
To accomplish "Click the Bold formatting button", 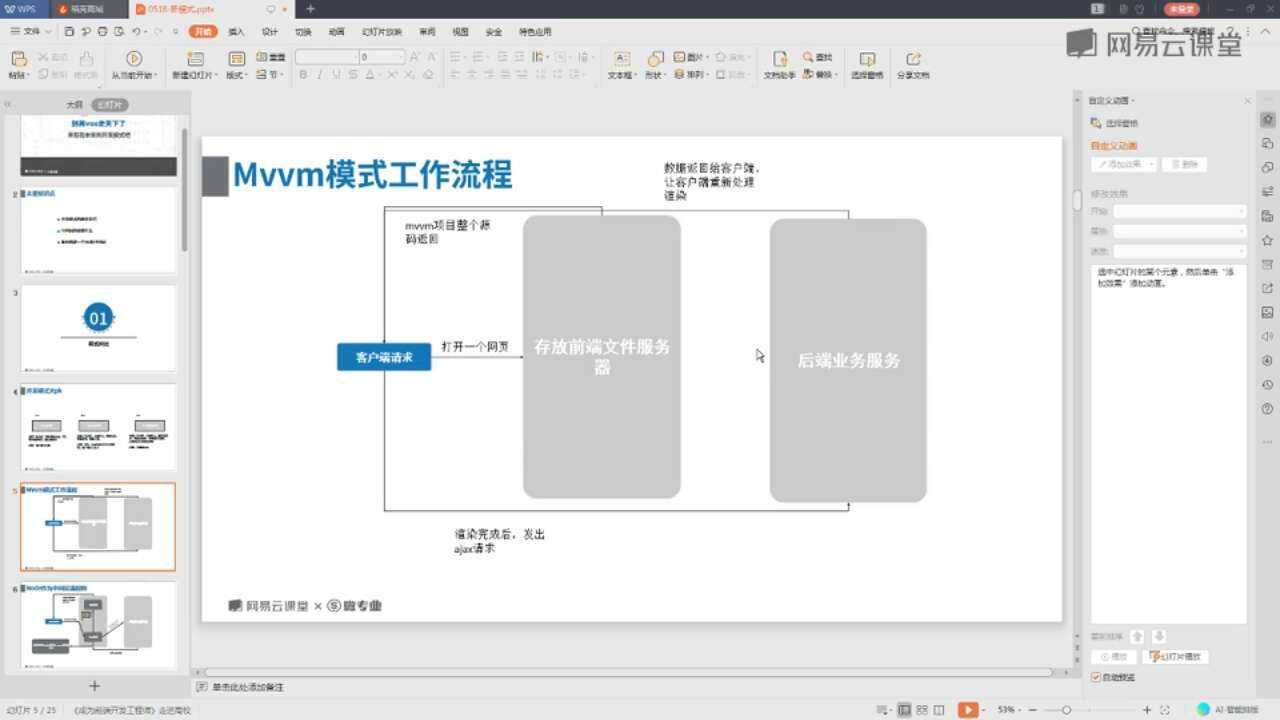I will [x=305, y=75].
